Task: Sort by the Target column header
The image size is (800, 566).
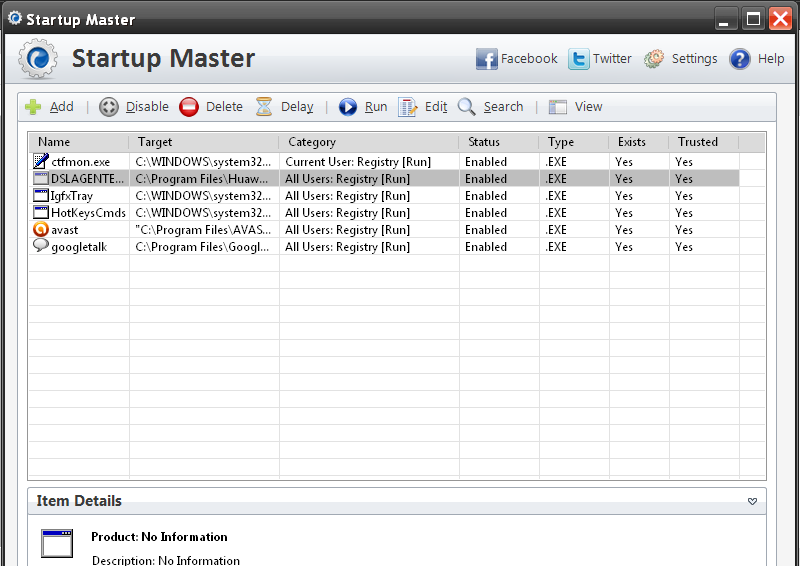Action: pyautogui.click(x=204, y=142)
